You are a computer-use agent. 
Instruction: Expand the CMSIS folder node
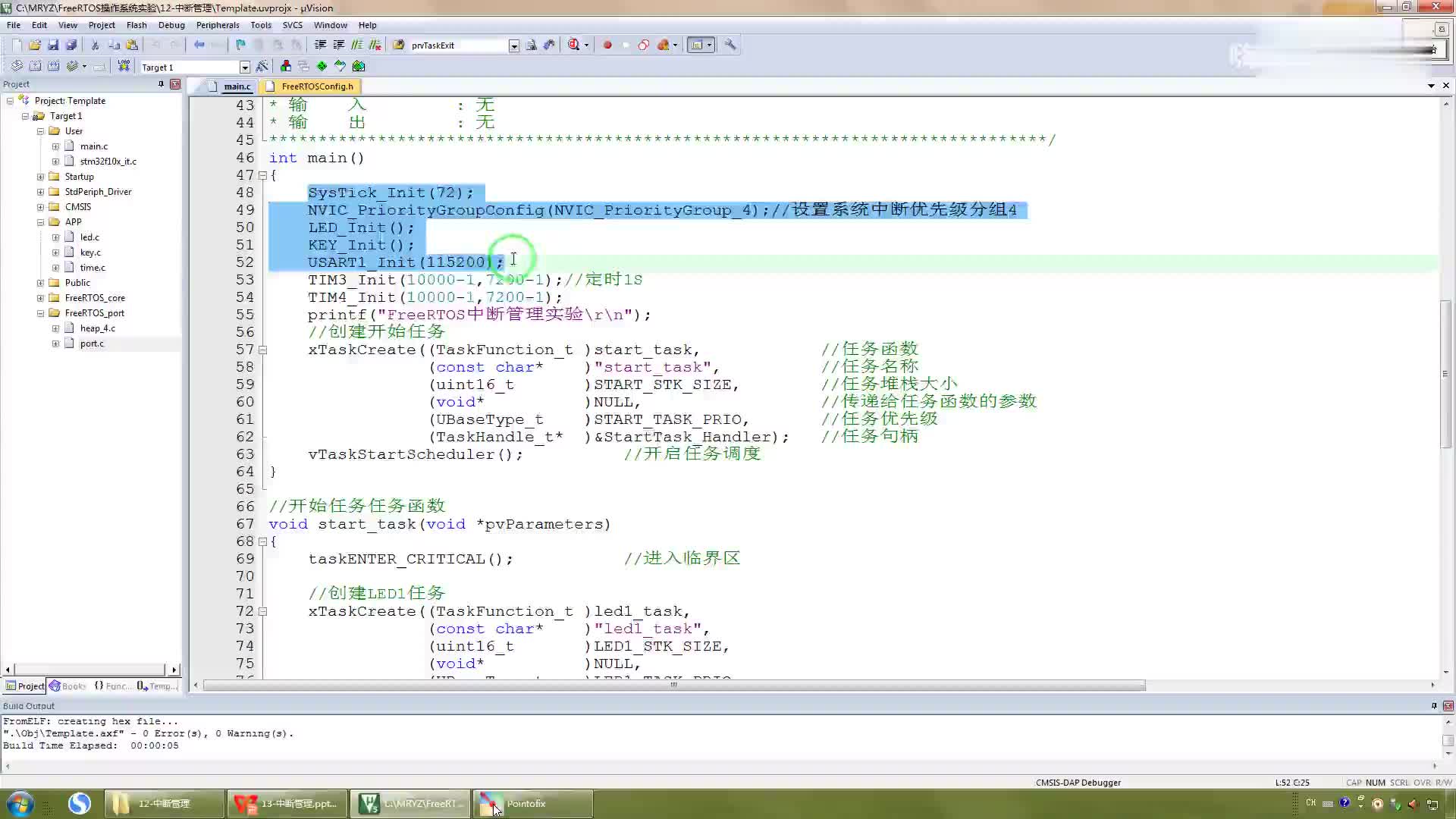[40, 207]
